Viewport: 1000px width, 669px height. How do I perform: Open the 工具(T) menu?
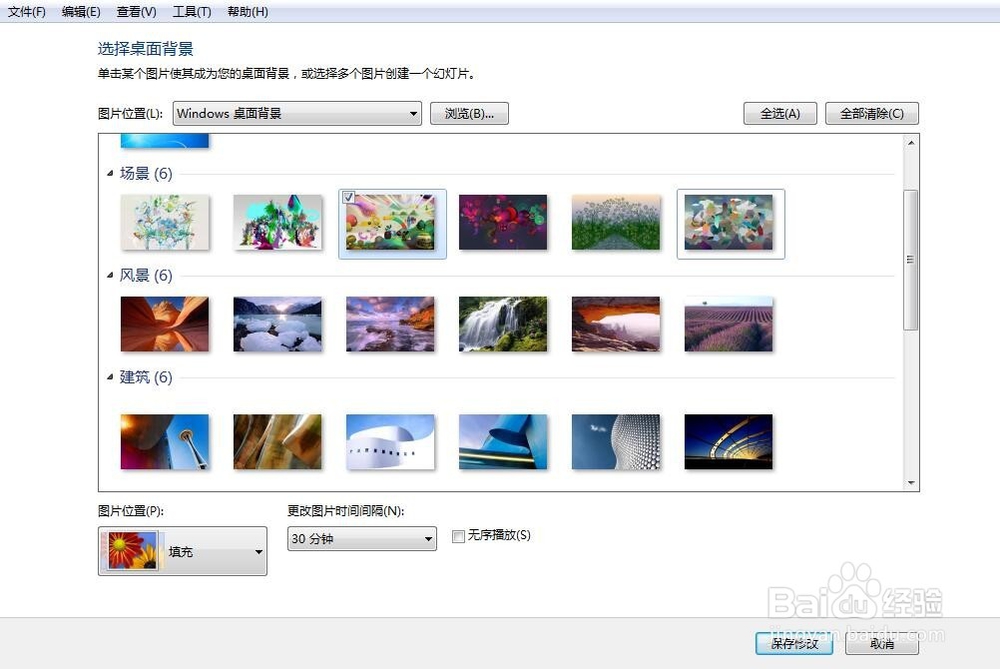pos(192,11)
